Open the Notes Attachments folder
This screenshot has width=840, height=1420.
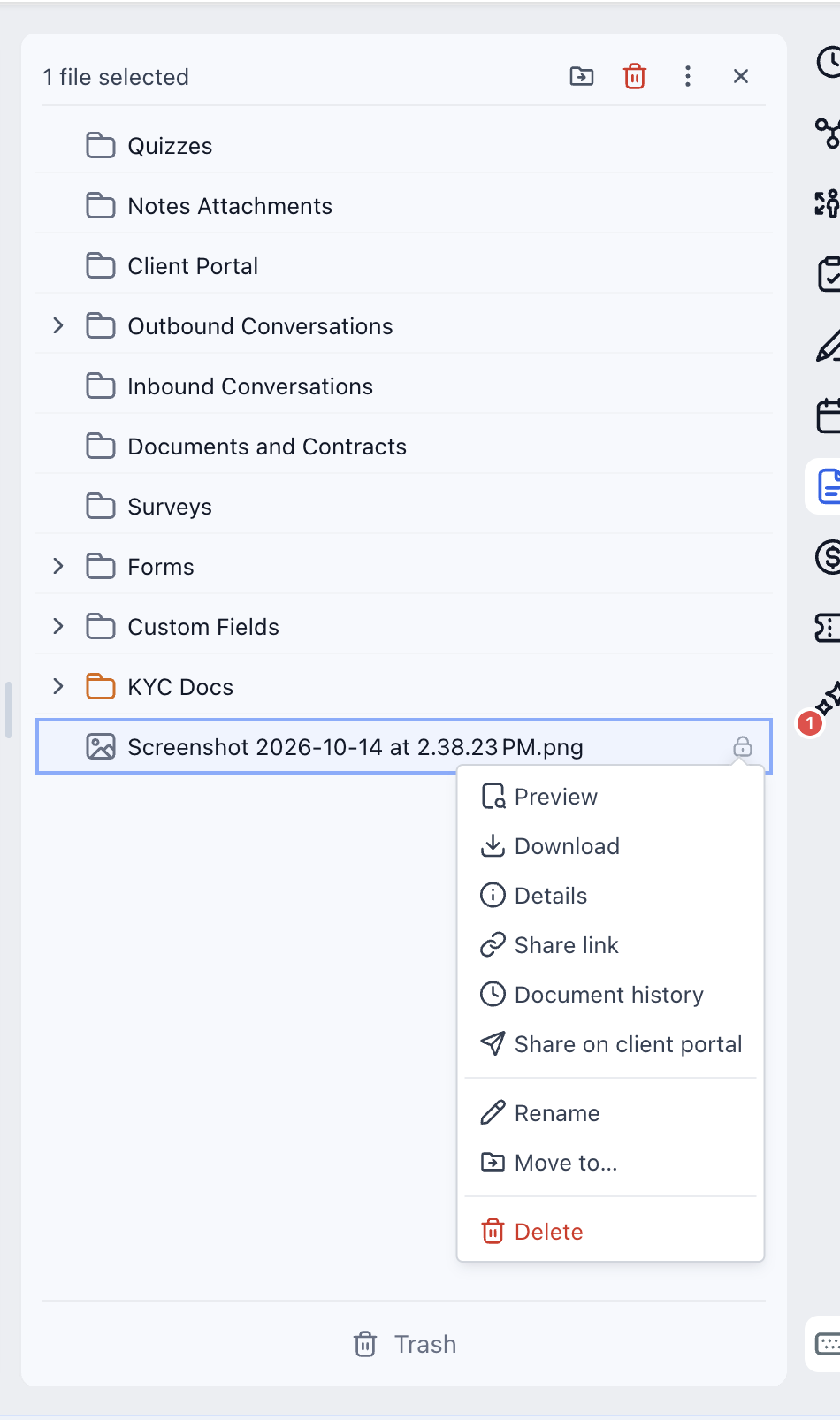point(404,206)
